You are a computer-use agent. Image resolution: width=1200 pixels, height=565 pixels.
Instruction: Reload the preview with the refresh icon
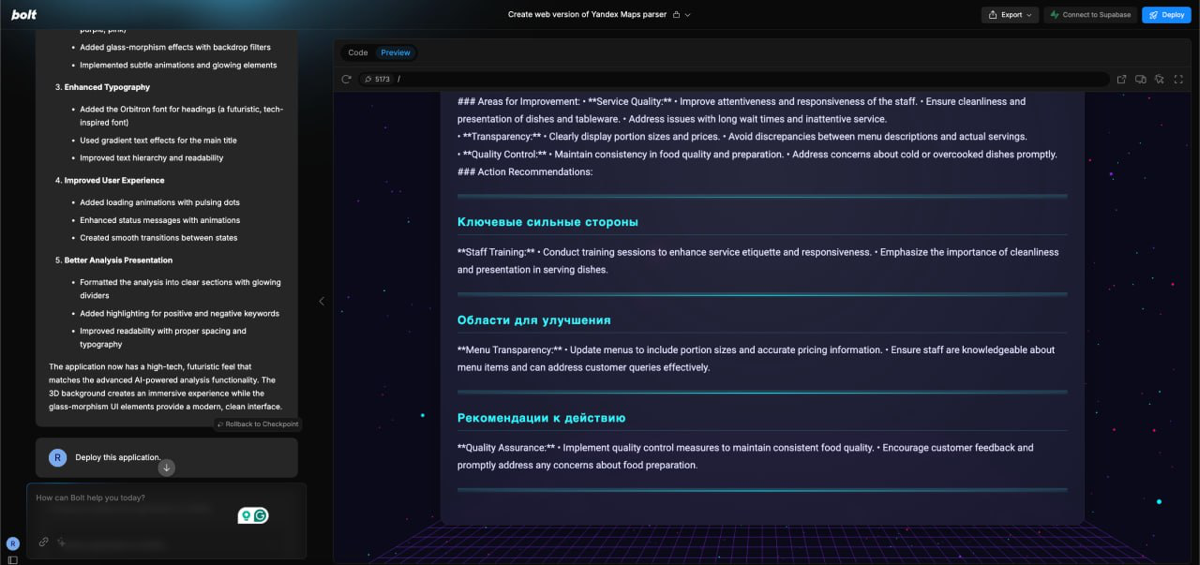[x=346, y=79]
